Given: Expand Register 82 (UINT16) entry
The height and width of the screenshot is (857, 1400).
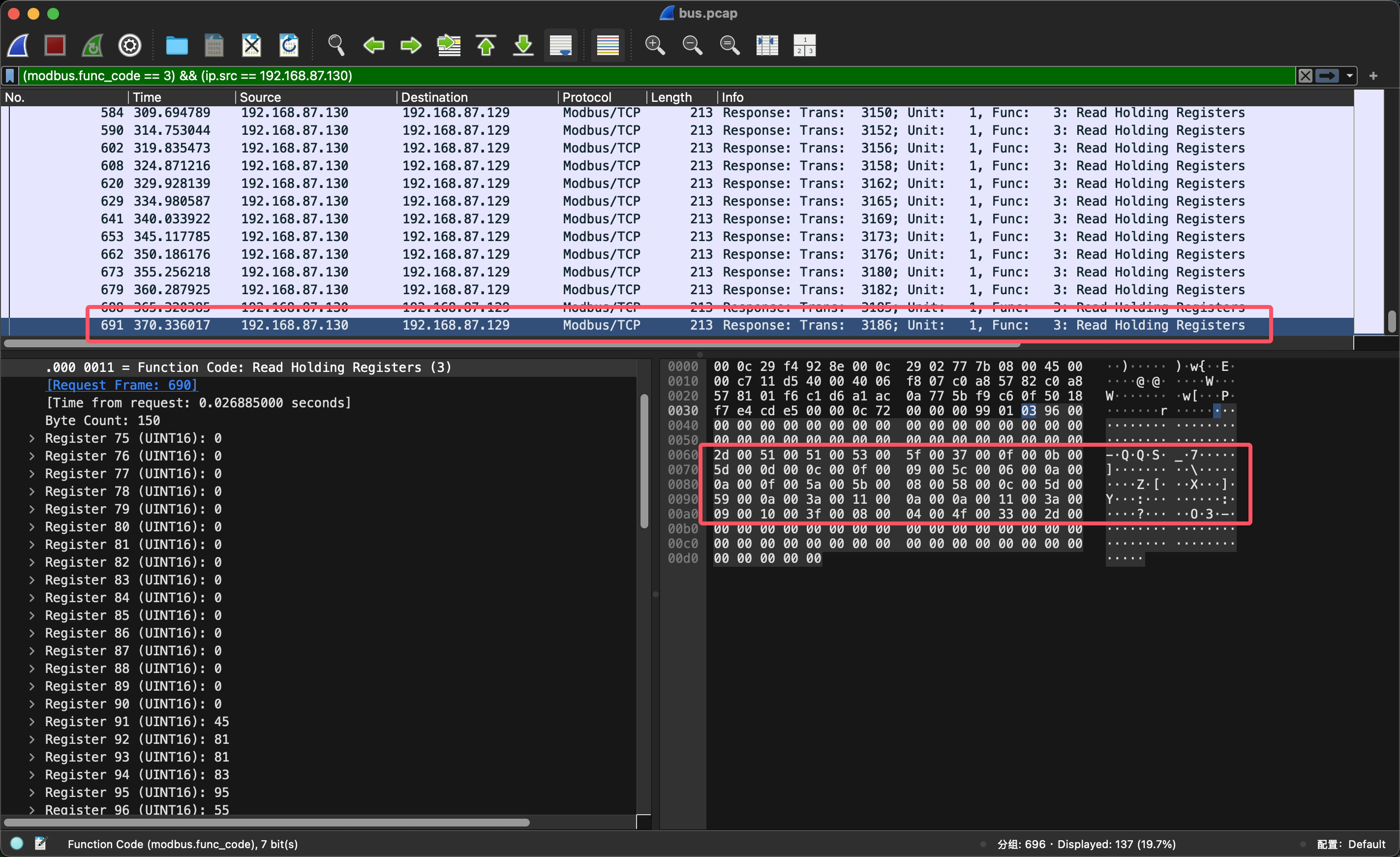Looking at the screenshot, I should (x=32, y=562).
